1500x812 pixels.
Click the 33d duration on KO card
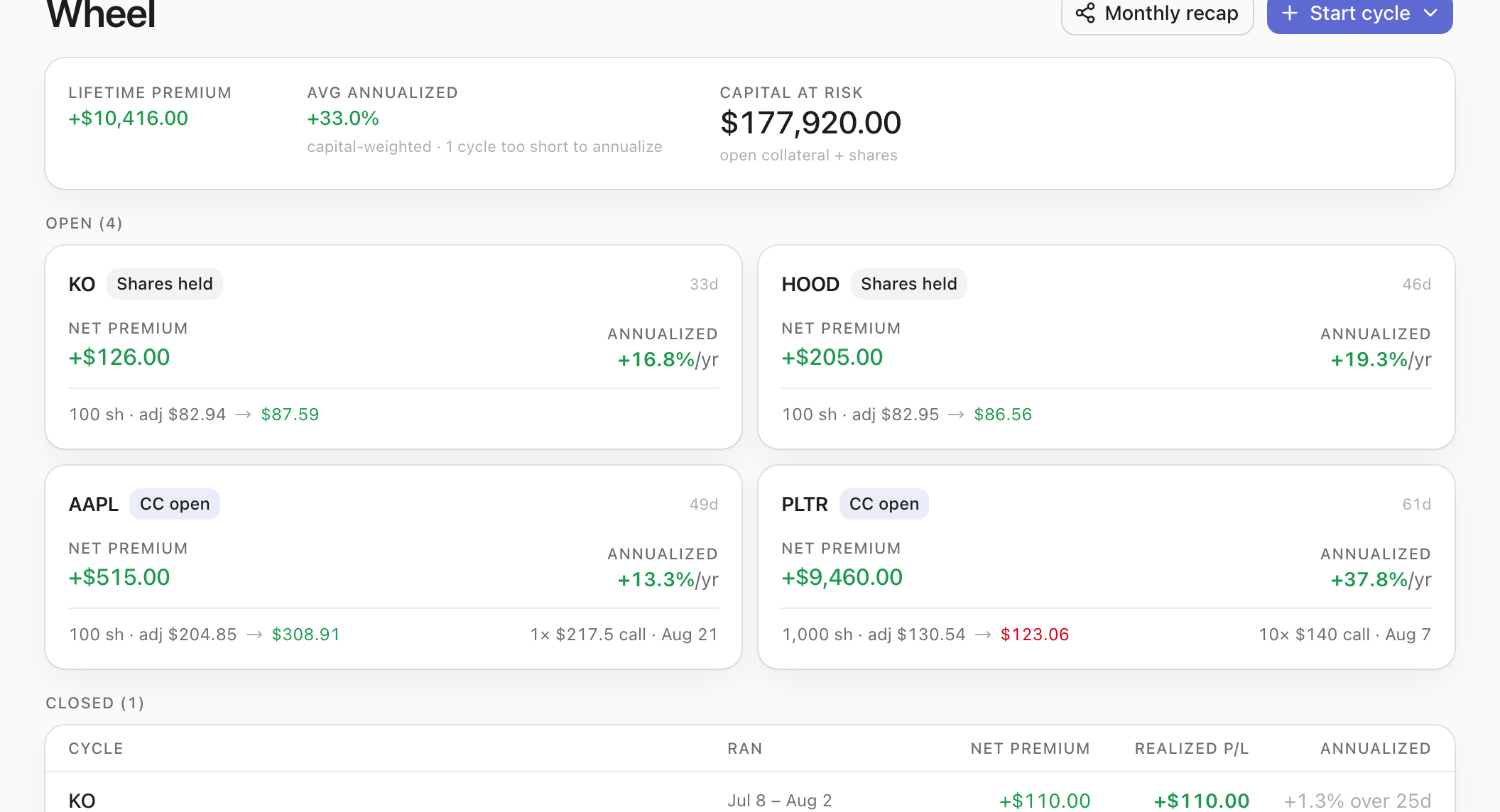(x=704, y=285)
